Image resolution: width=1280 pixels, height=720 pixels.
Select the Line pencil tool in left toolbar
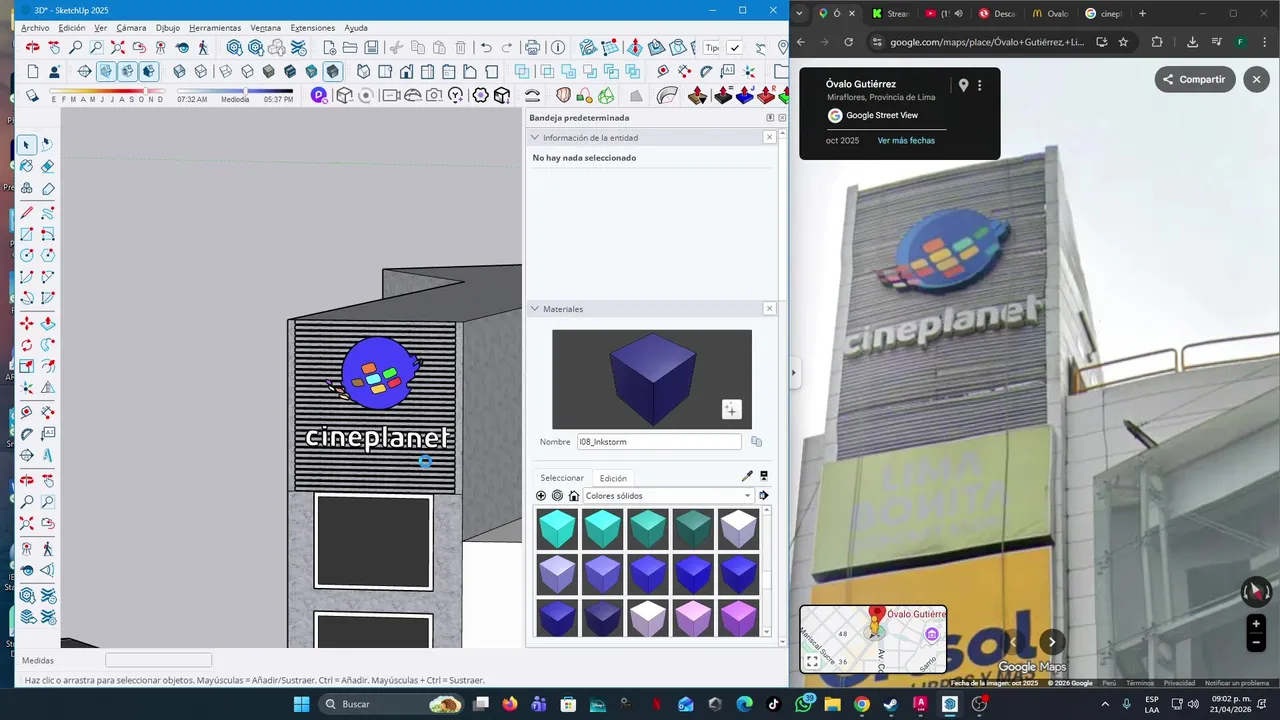pyautogui.click(x=26, y=212)
